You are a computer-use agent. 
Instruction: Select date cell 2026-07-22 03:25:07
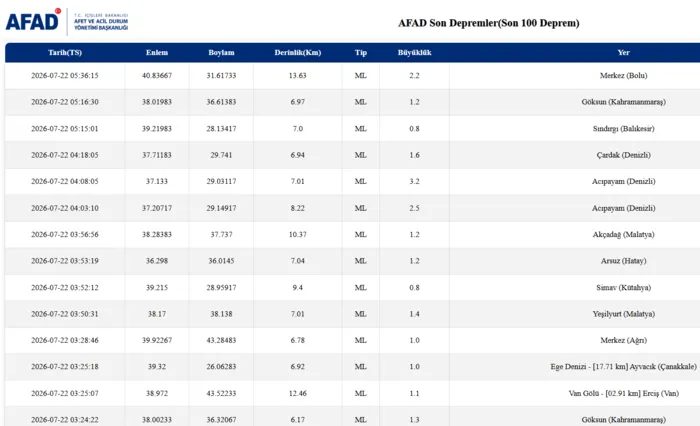(x=65, y=393)
